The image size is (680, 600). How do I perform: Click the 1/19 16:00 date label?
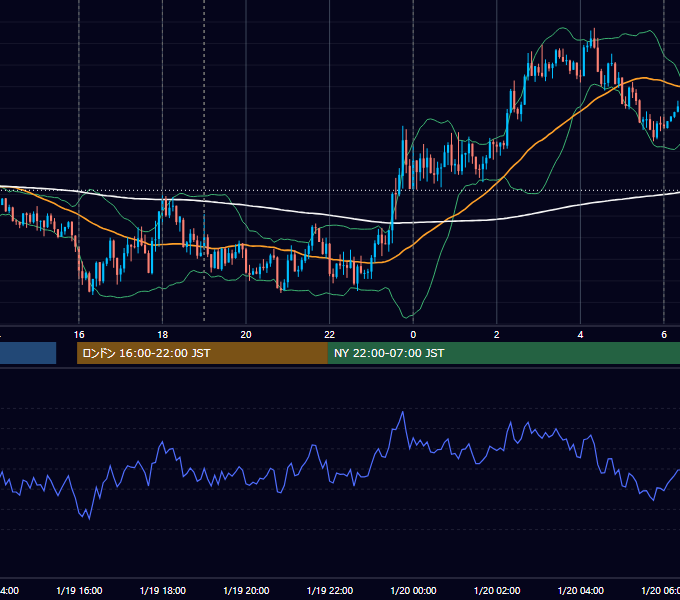click(x=79, y=591)
